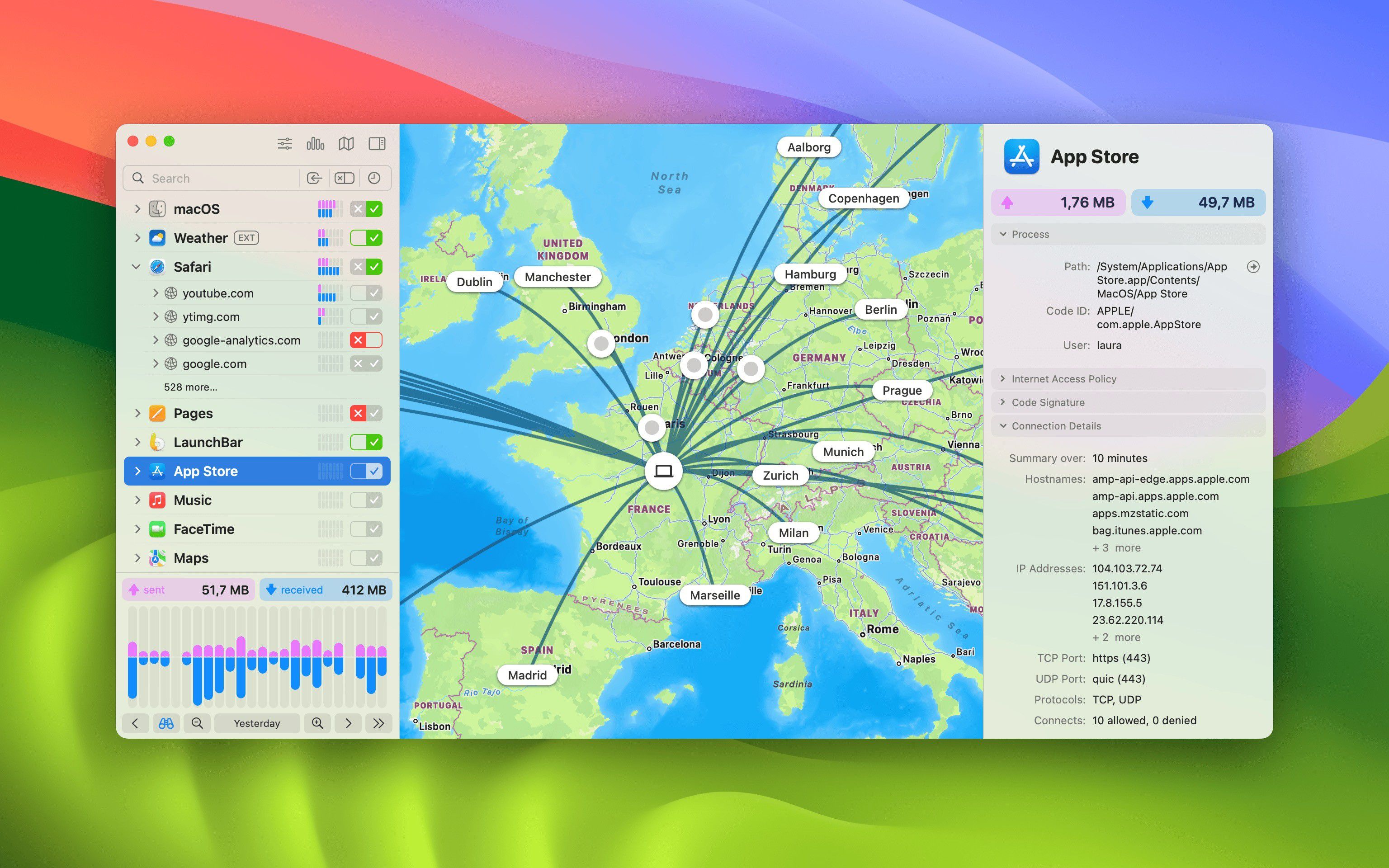Expand the Internet Access Policy section

click(1063, 379)
